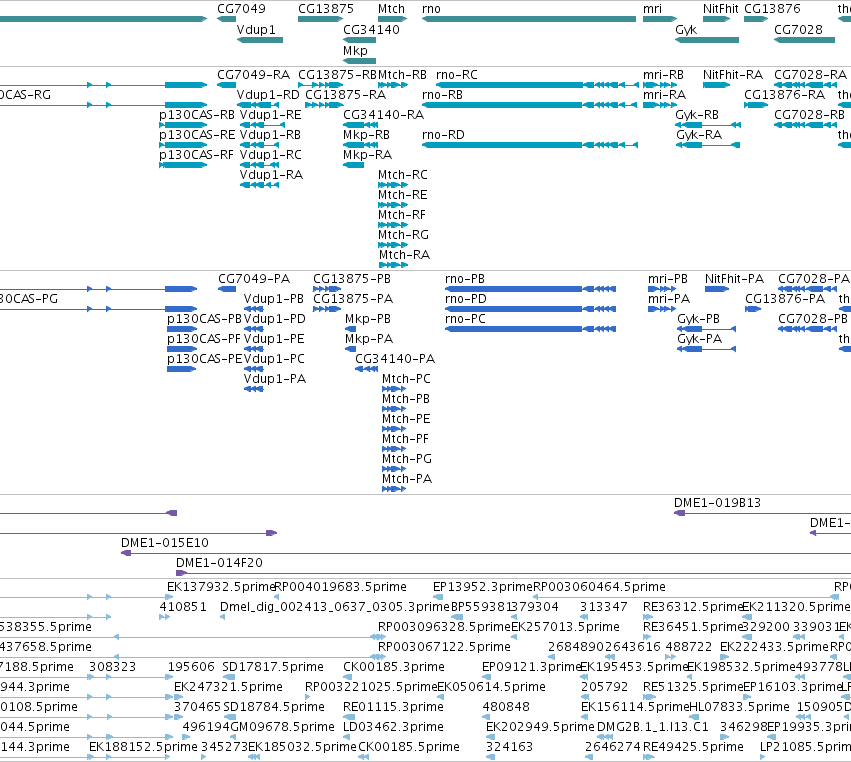Open the EP13952.3prime EST label

pos(483,587)
